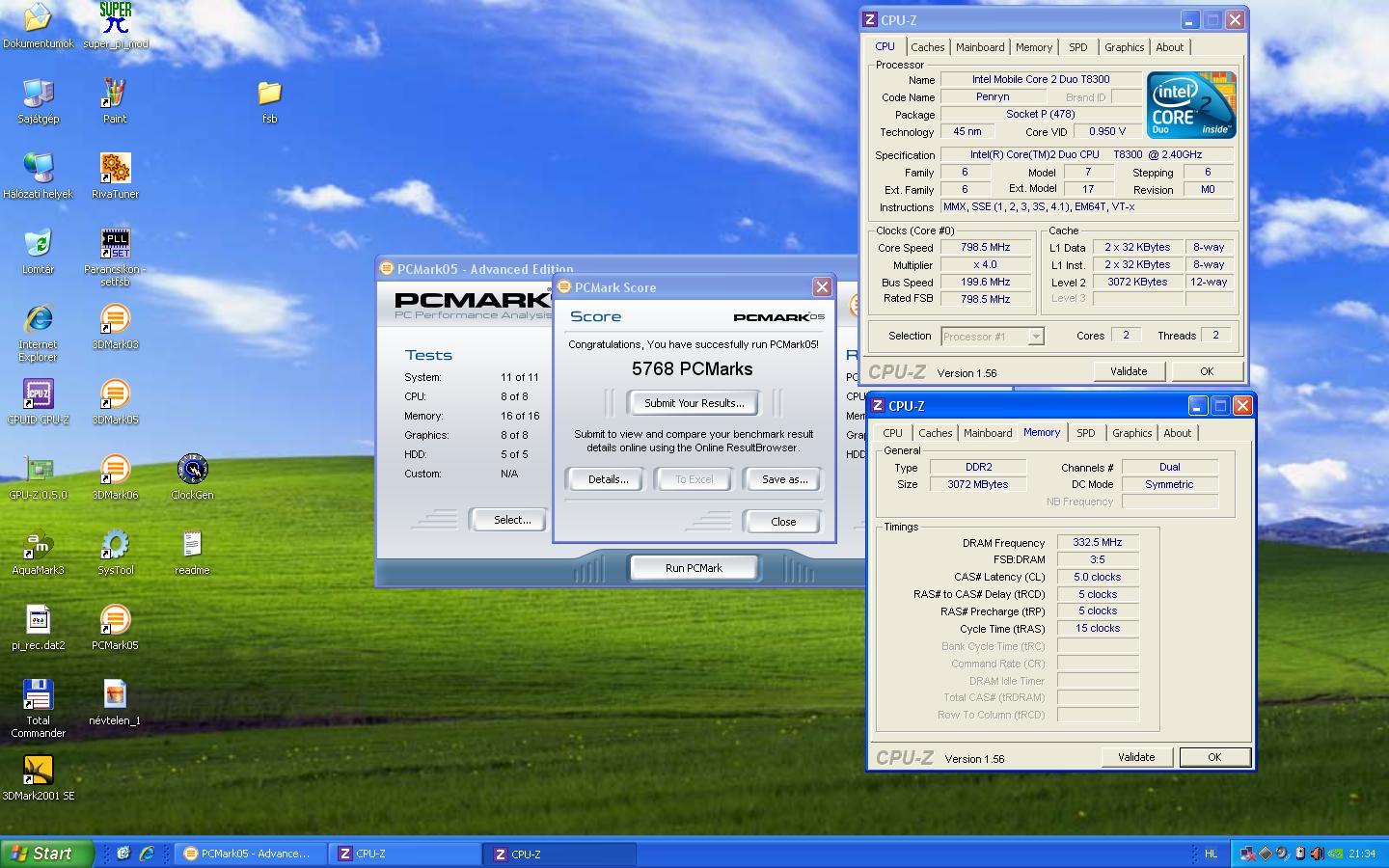Viewport: 1389px width, 868px height.
Task: Switch to CPU tab in lower CPU-Z window
Action: coord(892,433)
